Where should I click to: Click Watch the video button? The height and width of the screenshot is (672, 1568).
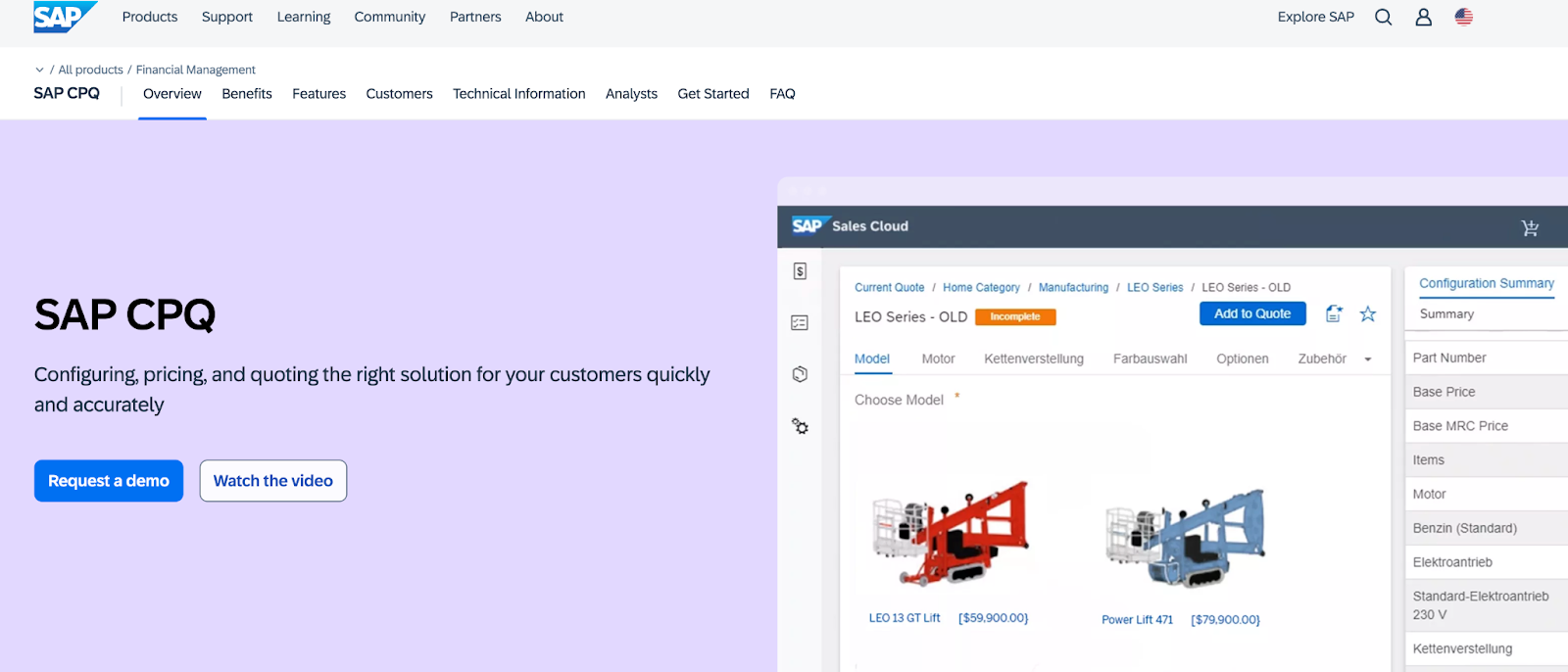273,481
